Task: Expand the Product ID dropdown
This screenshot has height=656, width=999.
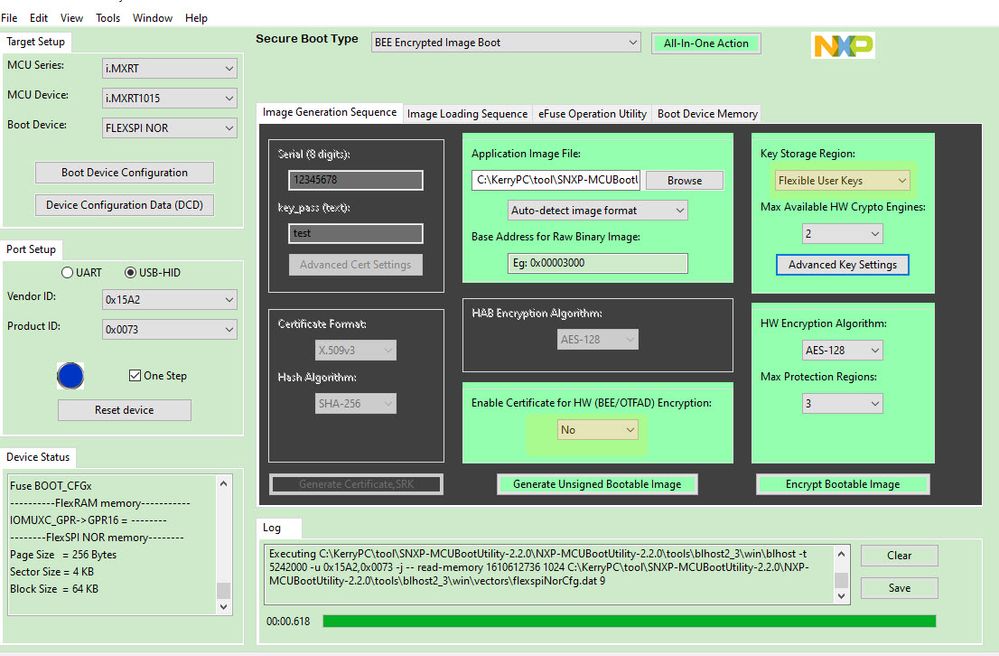Action: coord(169,329)
